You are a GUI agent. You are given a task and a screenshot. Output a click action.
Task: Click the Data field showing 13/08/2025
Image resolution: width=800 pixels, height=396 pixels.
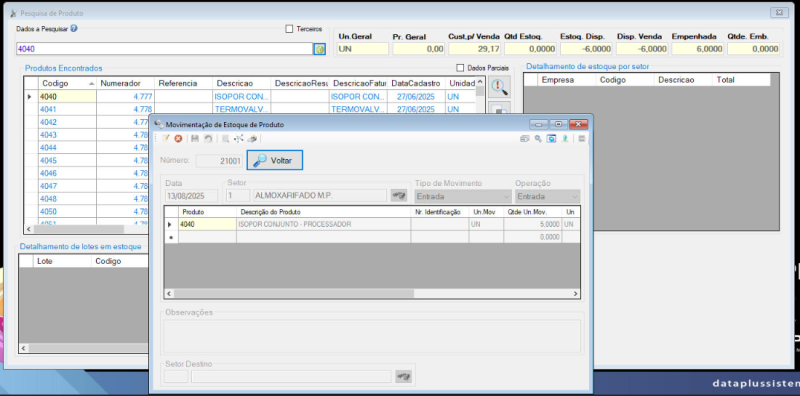tap(192, 196)
